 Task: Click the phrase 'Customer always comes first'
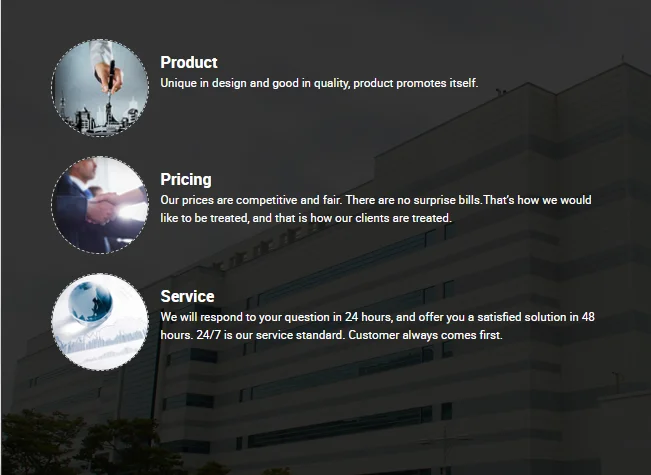tap(425, 335)
